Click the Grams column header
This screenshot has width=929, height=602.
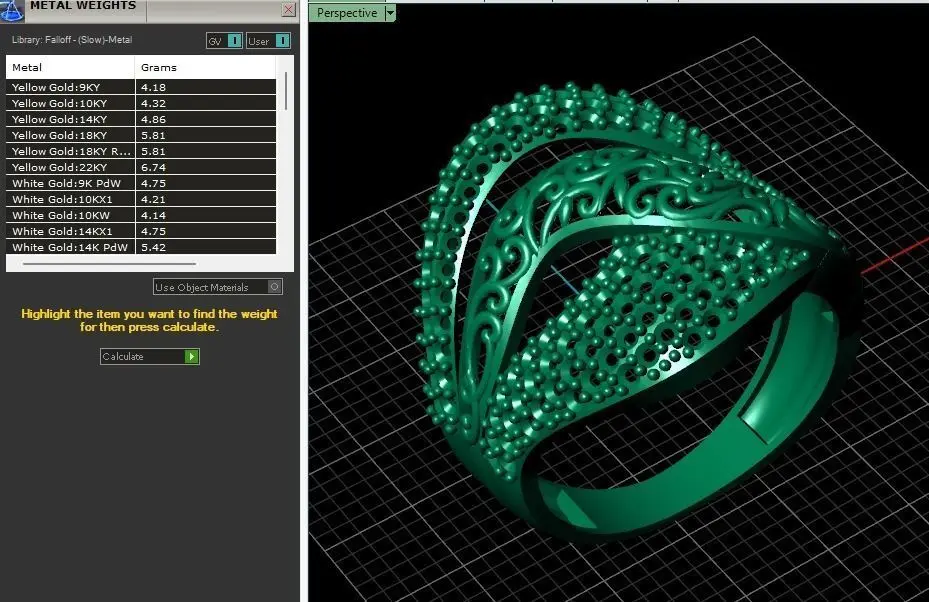coord(206,68)
